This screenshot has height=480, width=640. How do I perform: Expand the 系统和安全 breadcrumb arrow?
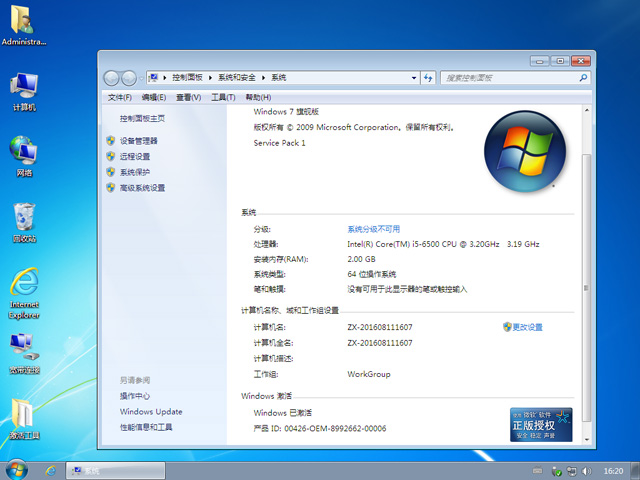tap(266, 78)
